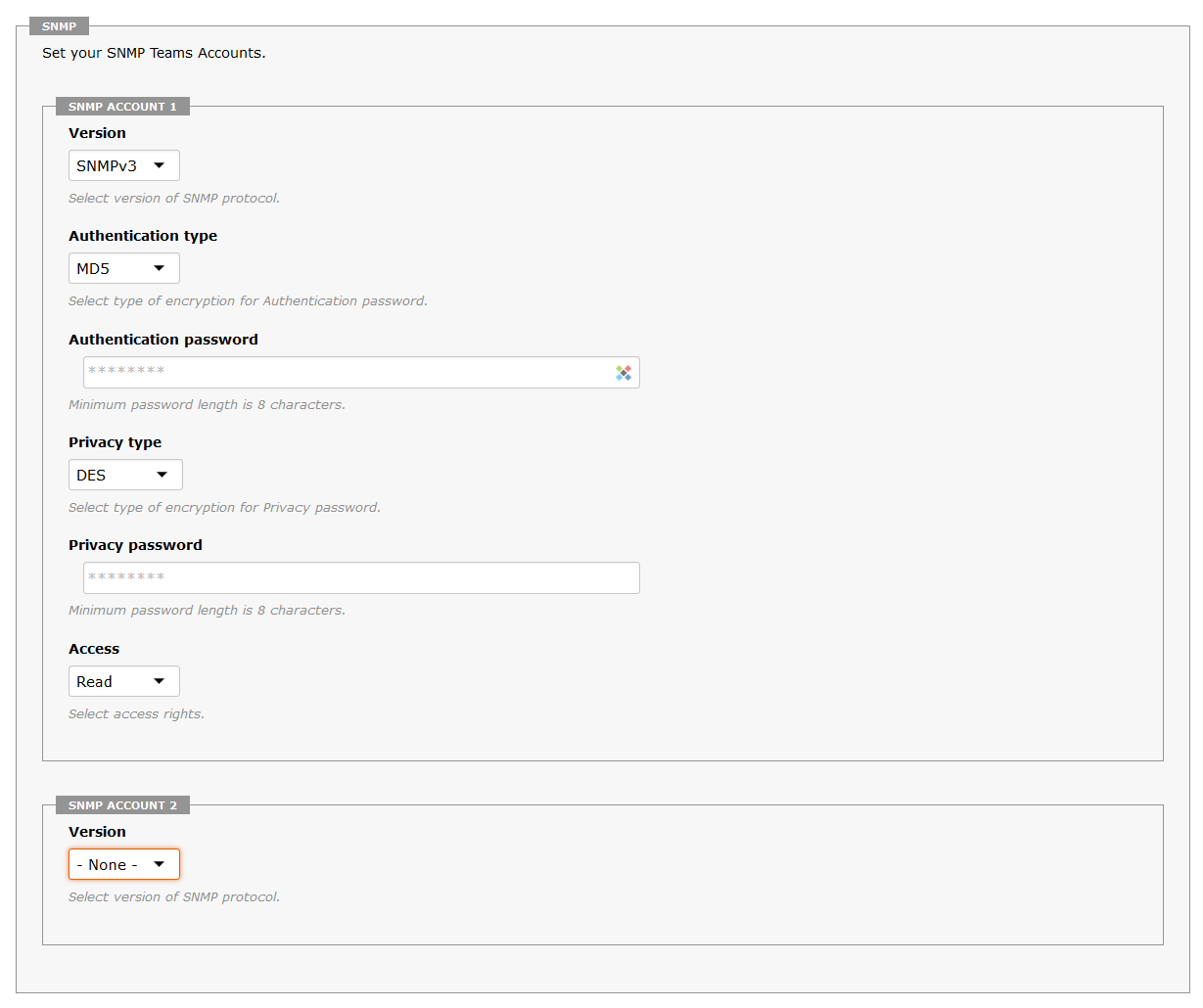
Task: Click the 'Select access rights' help text
Action: pyautogui.click(x=136, y=714)
